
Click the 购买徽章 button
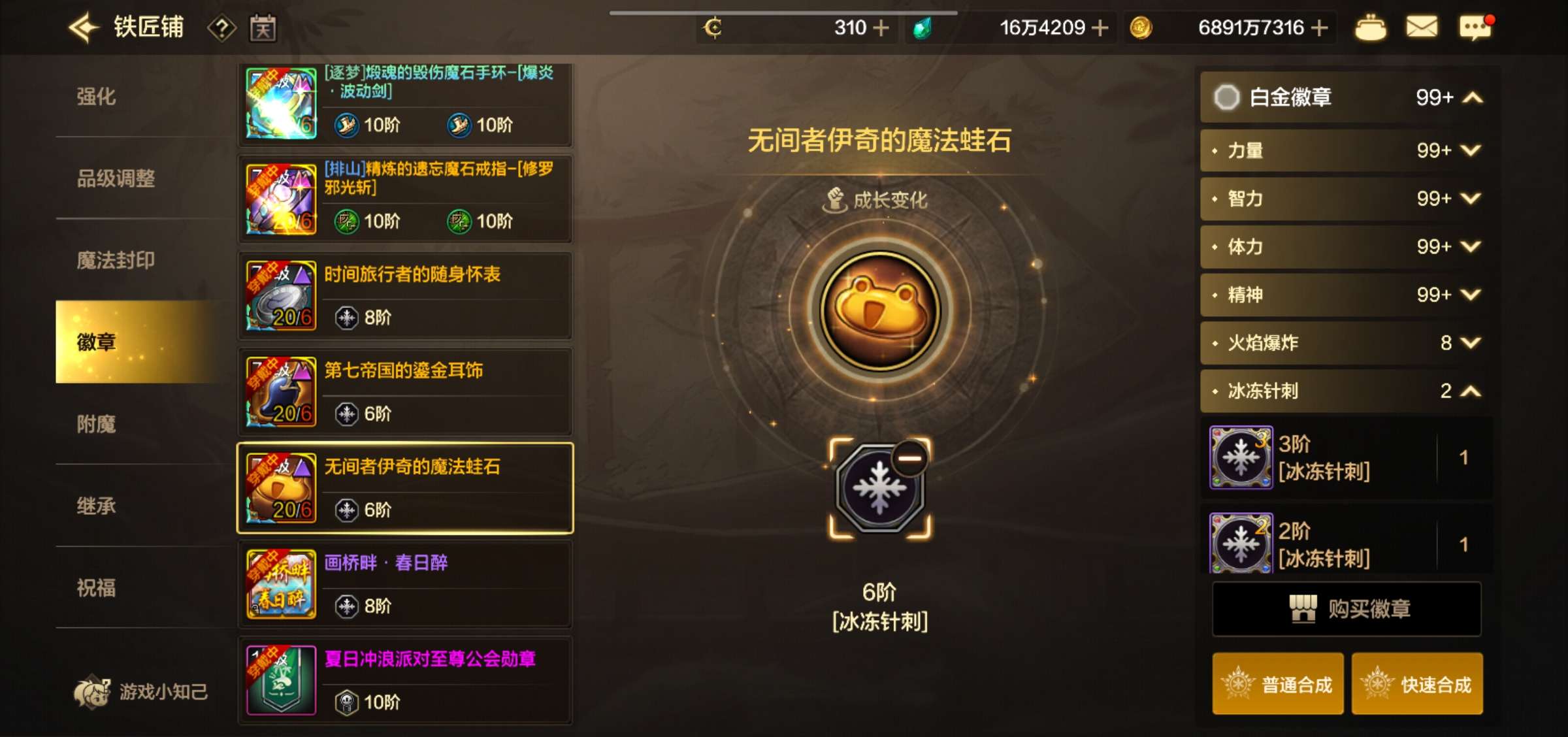point(1347,608)
